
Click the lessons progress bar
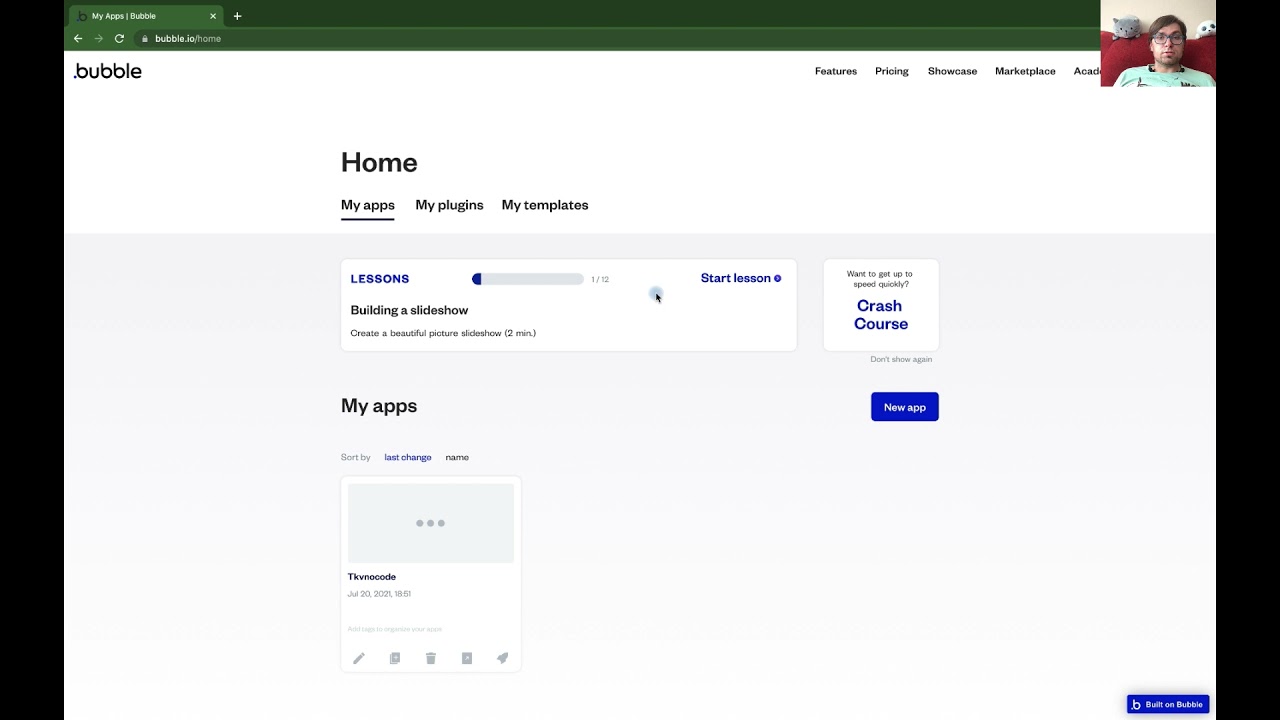[x=528, y=279]
